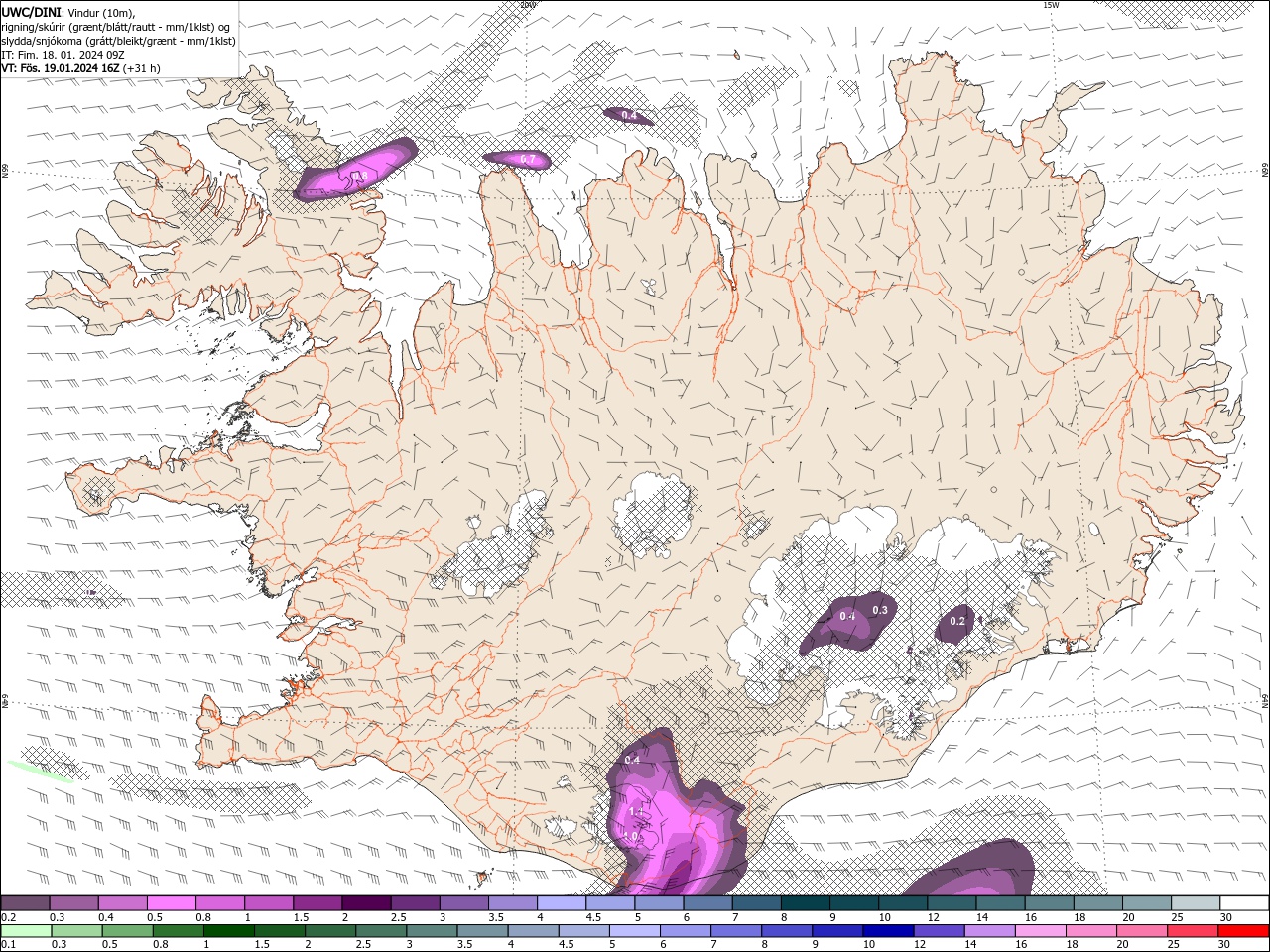Viewport: 1270px width, 952px height.
Task: Pick the lavender 14 swatch in rain legend
Action: click(990, 931)
